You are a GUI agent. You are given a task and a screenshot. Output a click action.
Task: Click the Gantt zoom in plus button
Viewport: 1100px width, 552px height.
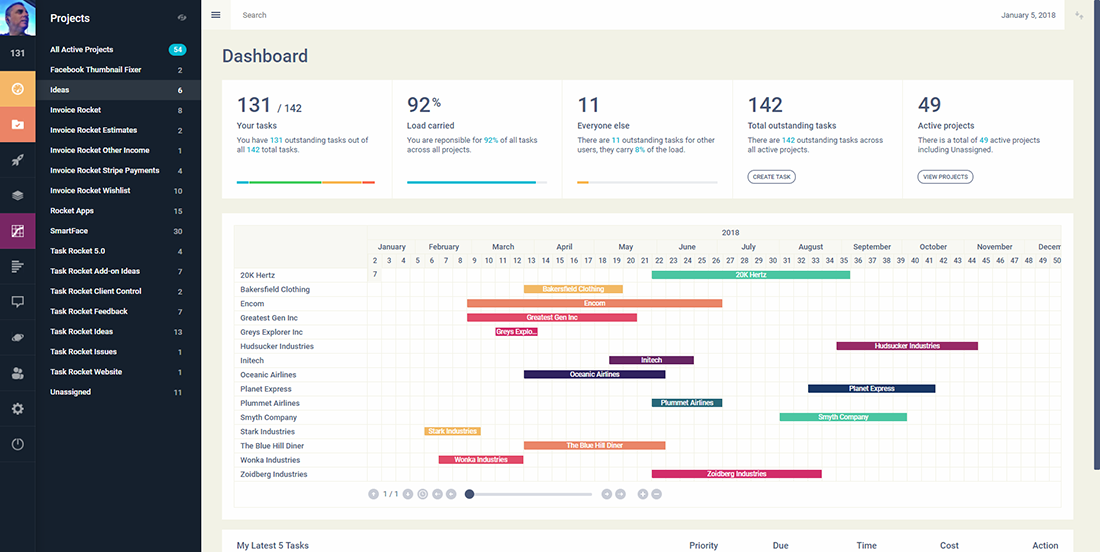tap(643, 494)
